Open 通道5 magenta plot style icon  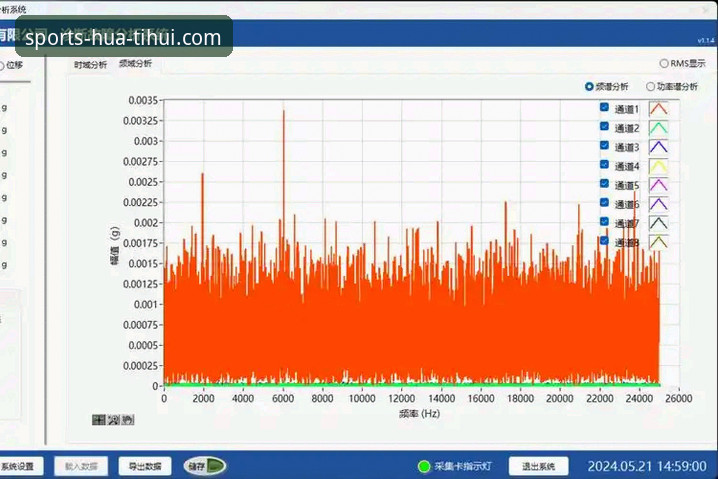[658, 185]
